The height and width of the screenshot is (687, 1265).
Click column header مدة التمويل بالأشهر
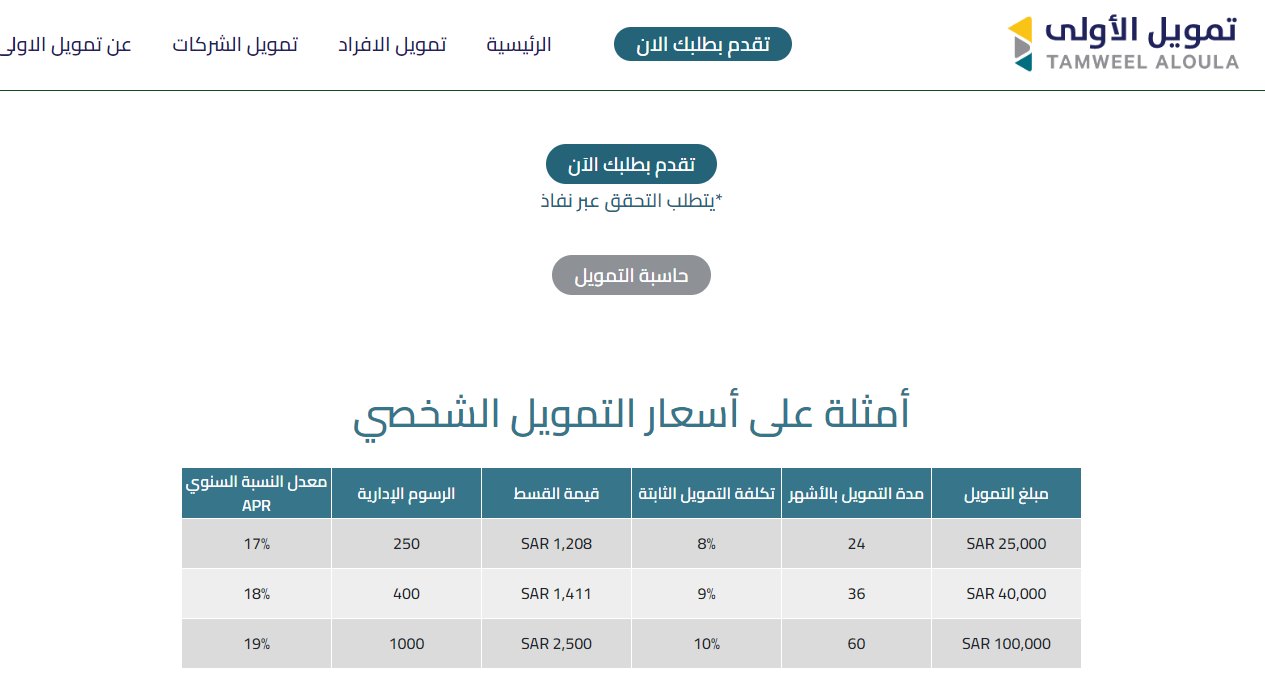click(x=856, y=493)
